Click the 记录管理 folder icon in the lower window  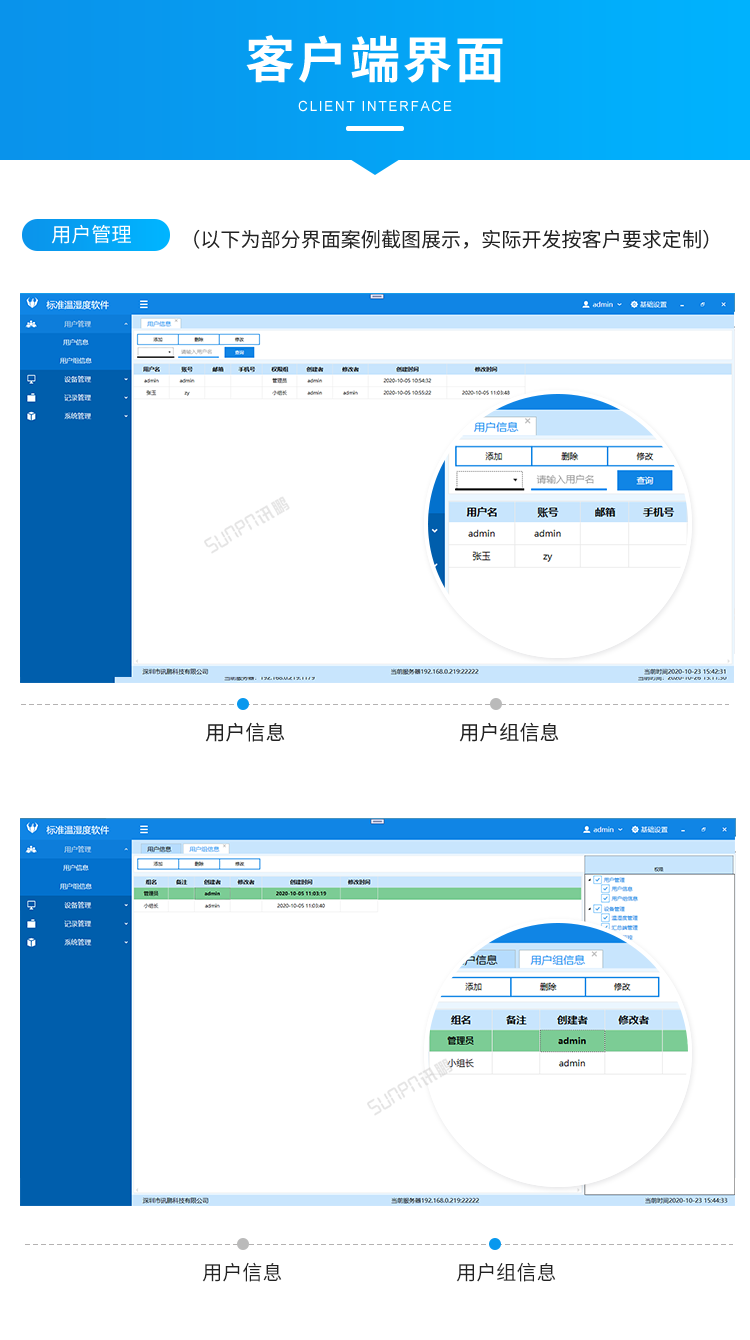[32, 923]
